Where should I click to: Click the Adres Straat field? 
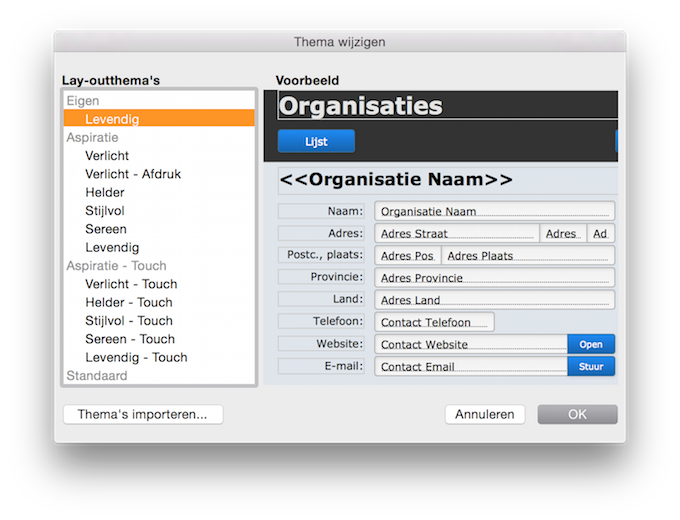457,233
